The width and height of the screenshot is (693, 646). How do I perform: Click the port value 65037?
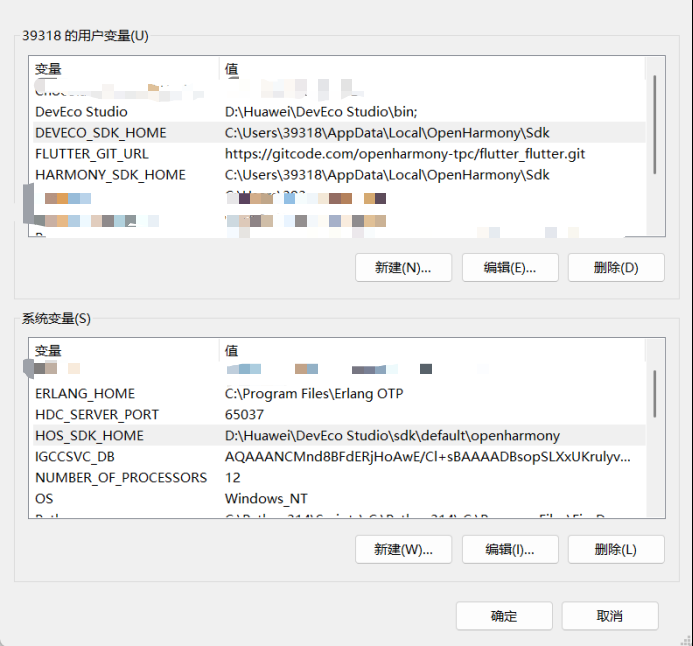[x=244, y=414]
